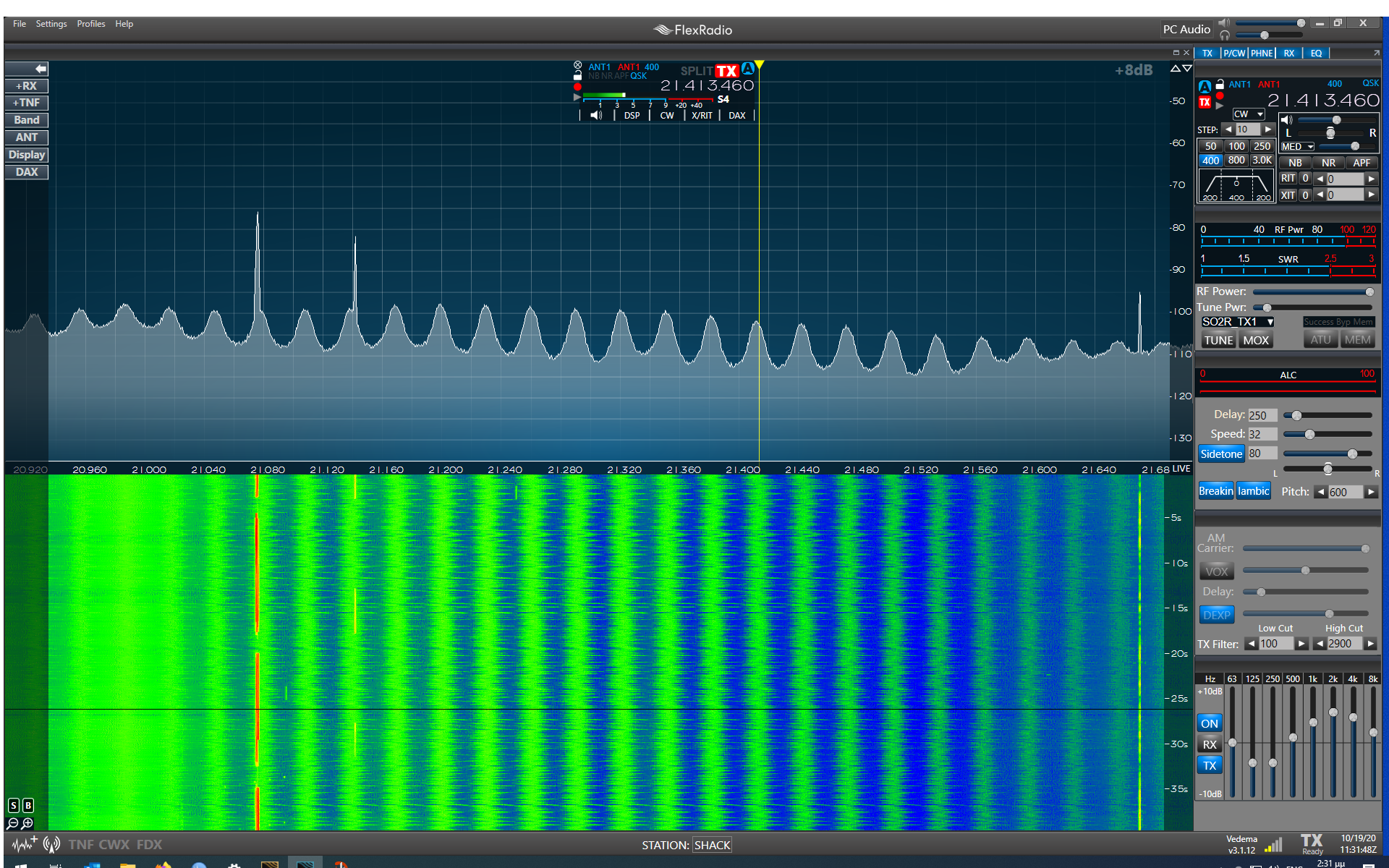Open the File menu
The image size is (1389, 868).
(20, 24)
